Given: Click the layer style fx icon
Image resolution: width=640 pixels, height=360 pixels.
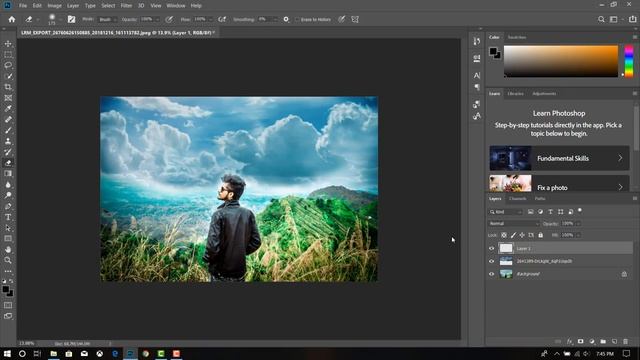Looking at the screenshot, I should tap(569, 341).
